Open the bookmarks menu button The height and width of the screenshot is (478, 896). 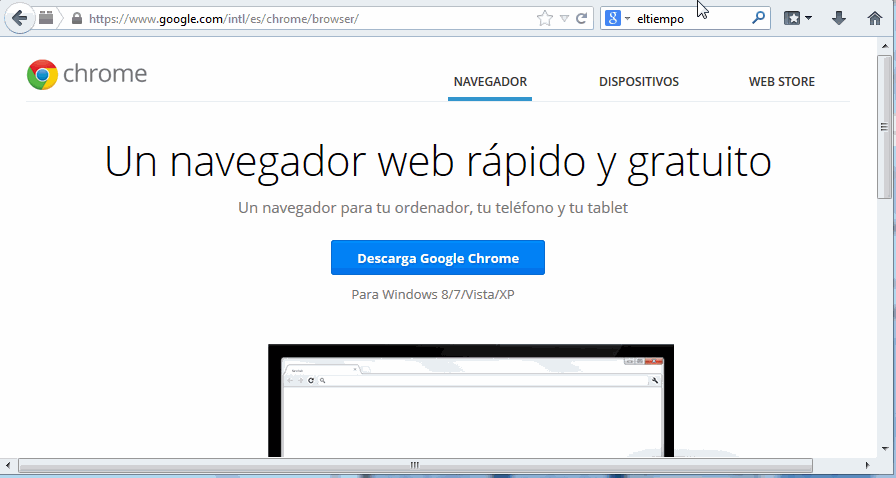(x=797, y=18)
